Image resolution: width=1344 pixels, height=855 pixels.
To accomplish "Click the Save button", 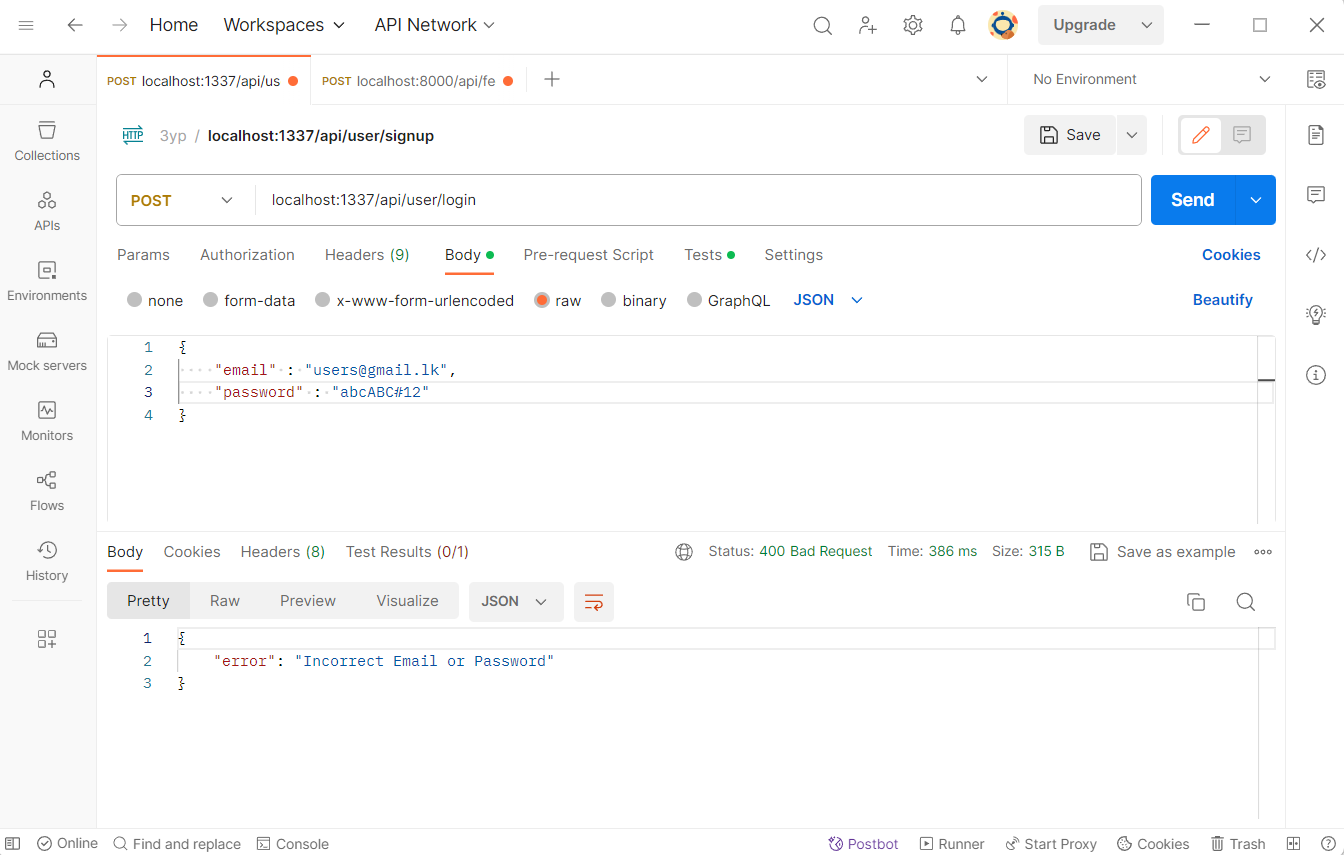I will coord(1070,135).
